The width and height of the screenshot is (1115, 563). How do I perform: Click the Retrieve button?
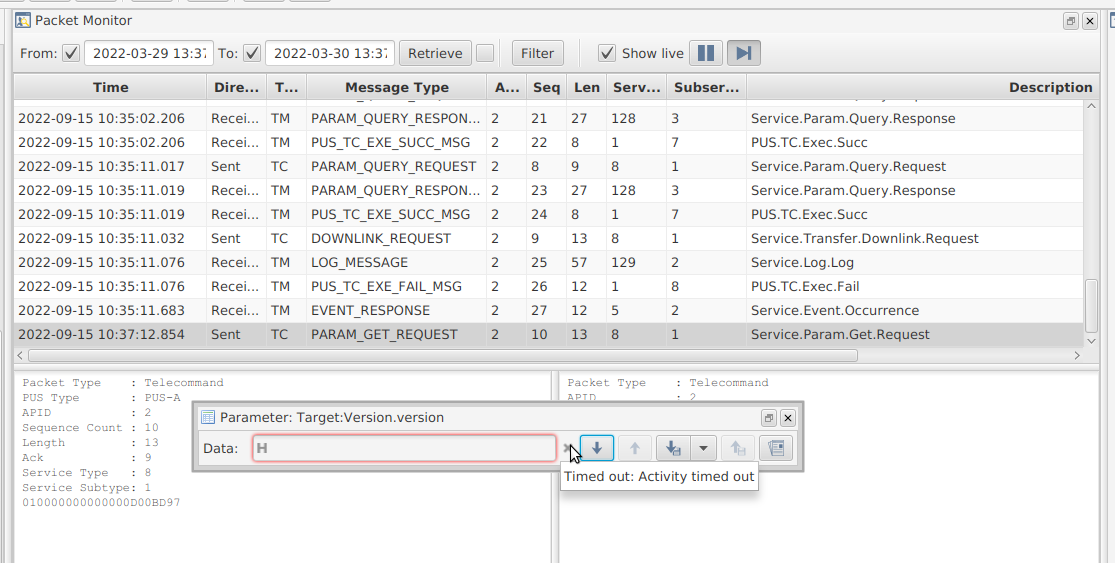[435, 53]
